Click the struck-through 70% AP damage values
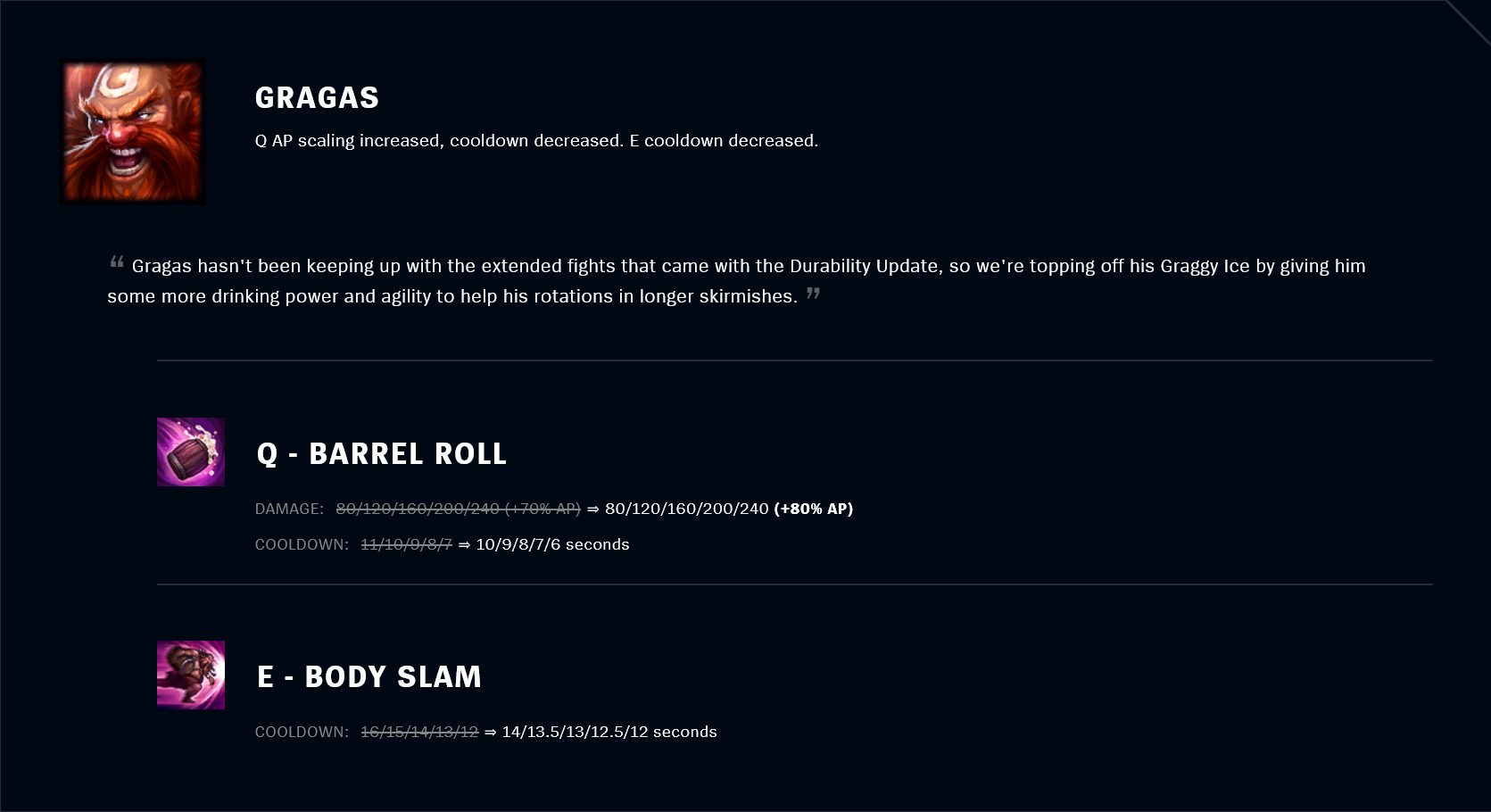Image resolution: width=1491 pixels, height=812 pixels. [458, 509]
